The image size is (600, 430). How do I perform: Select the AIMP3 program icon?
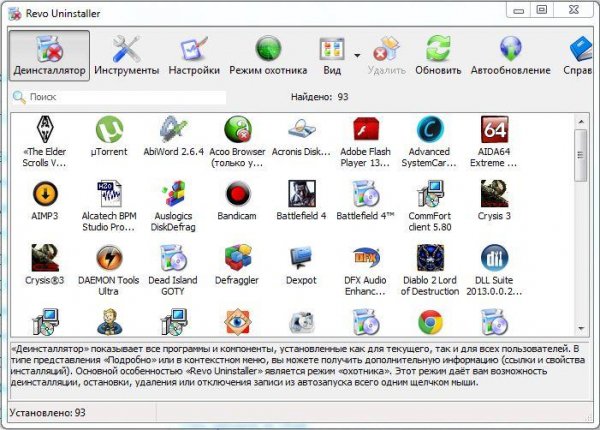[45, 194]
